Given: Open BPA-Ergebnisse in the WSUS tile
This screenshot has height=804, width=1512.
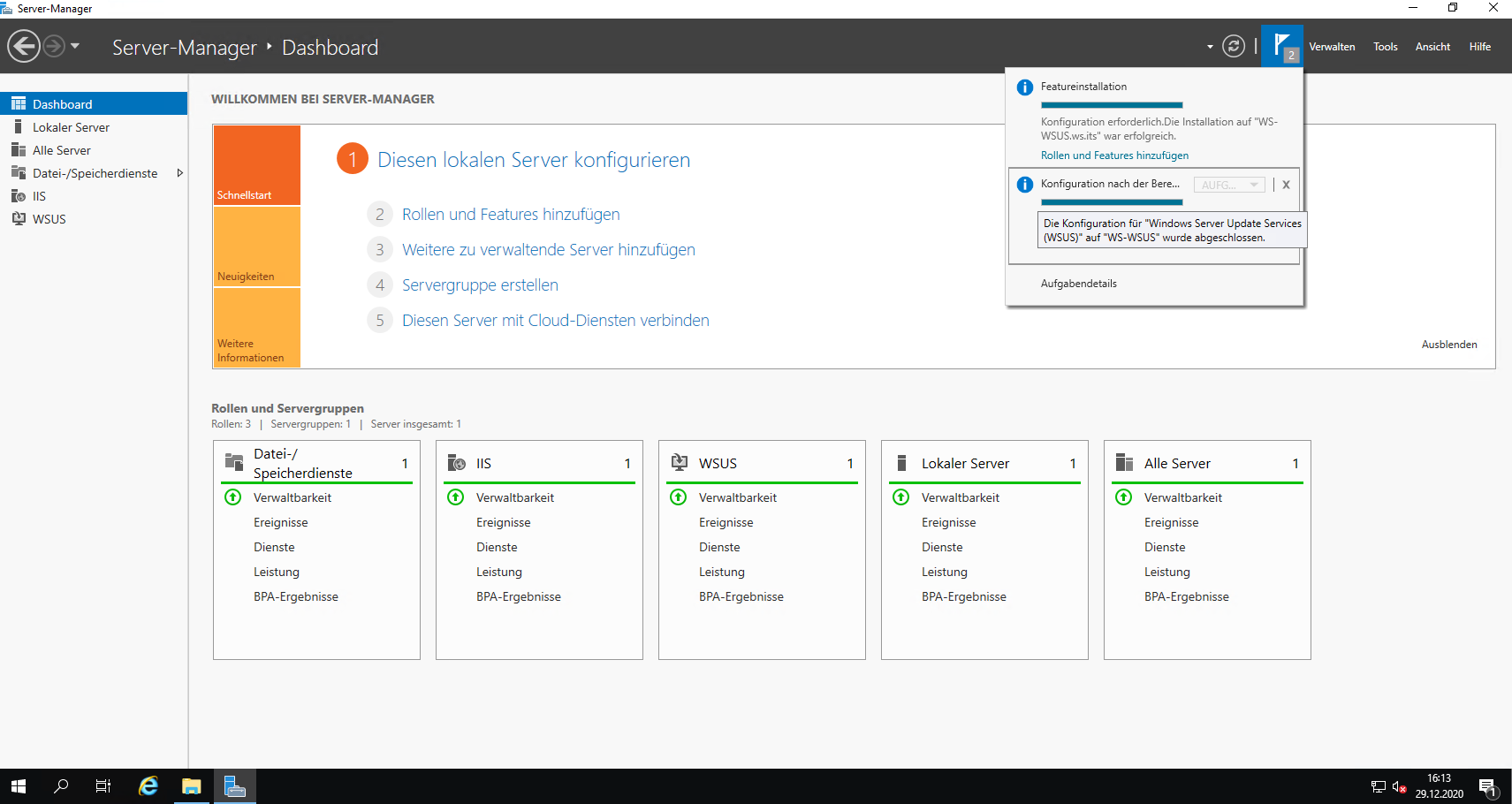Looking at the screenshot, I should [741, 596].
